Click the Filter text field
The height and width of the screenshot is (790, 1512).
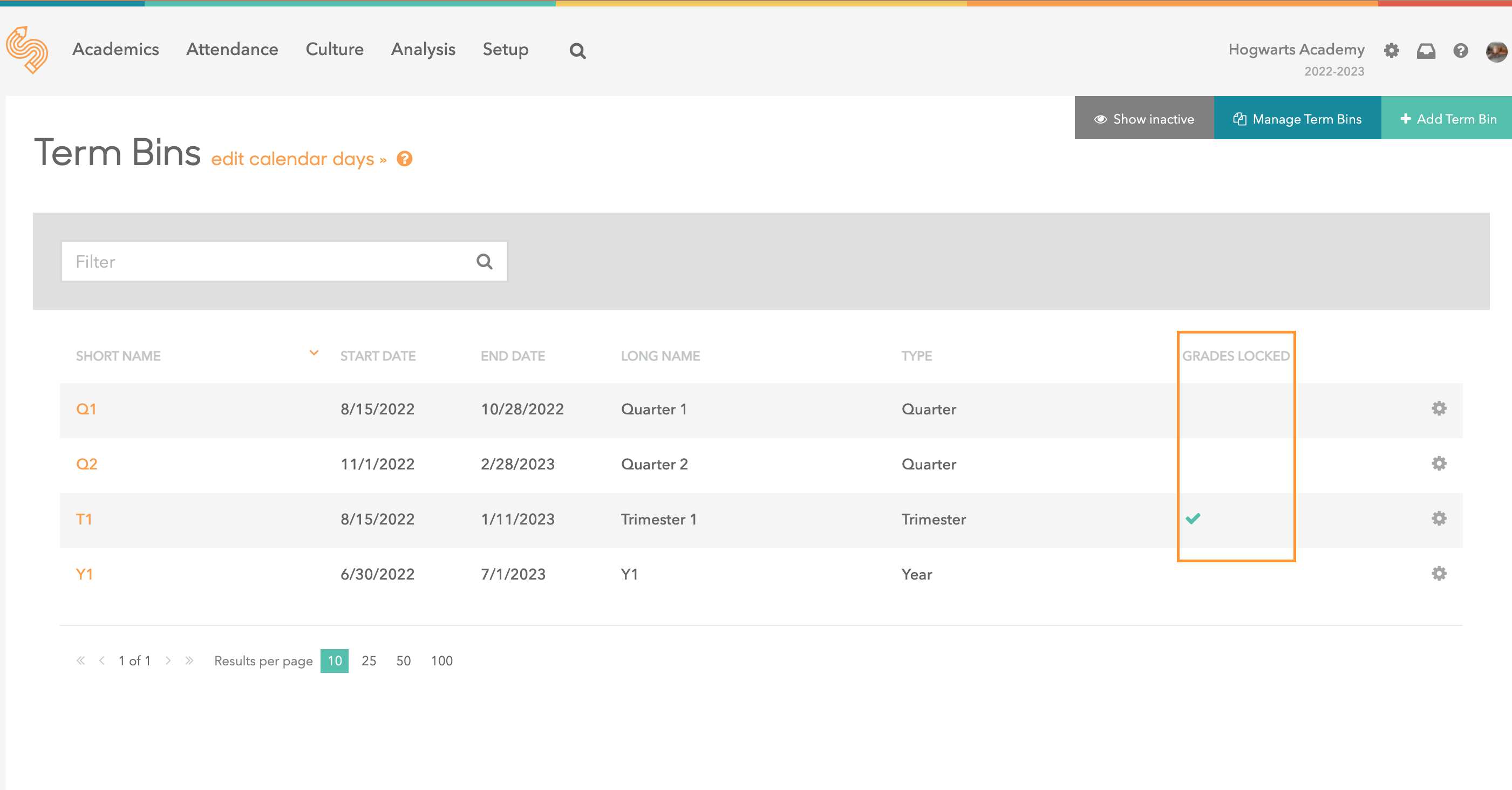click(270, 261)
